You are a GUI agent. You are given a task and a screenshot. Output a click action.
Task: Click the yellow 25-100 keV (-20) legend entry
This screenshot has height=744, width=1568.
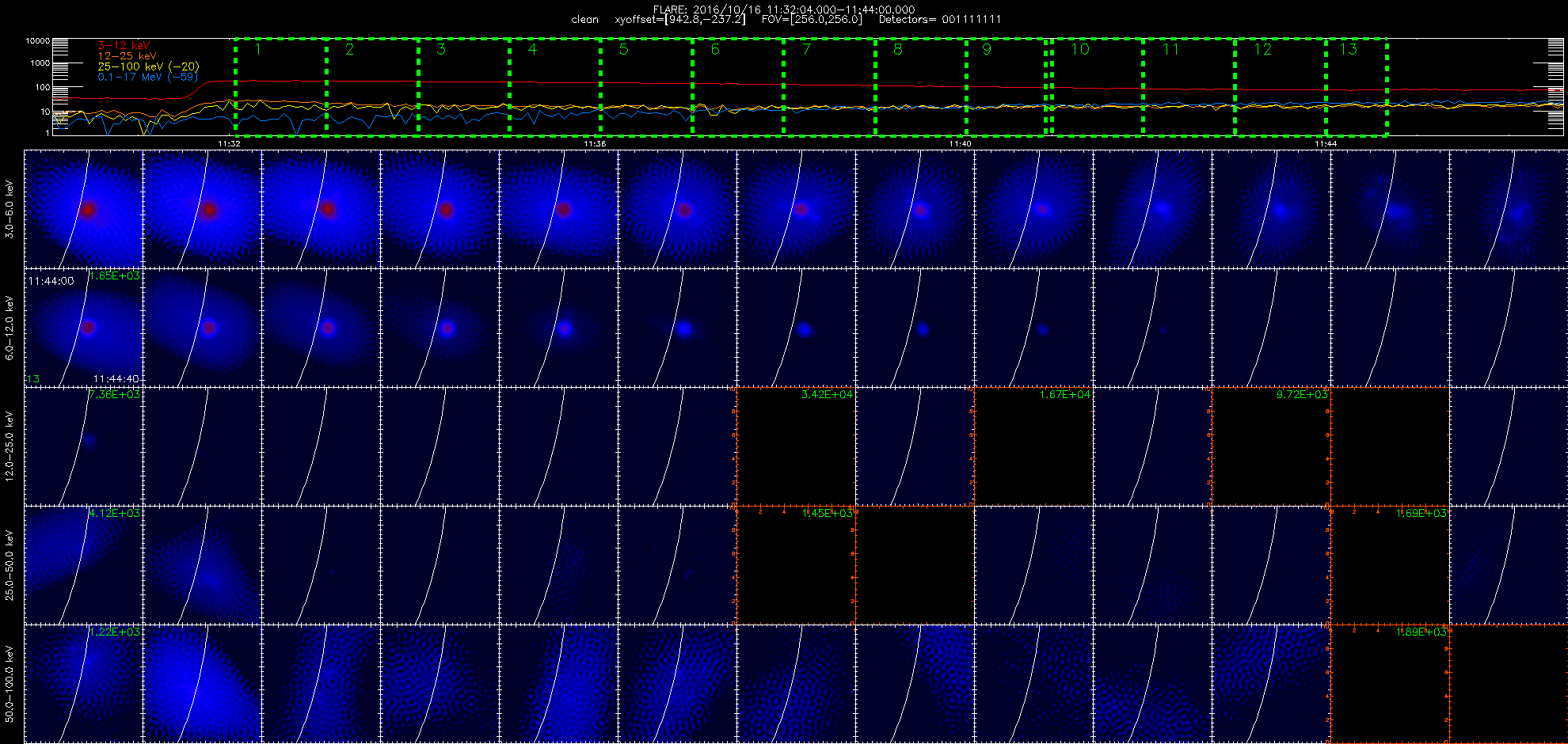coord(148,66)
